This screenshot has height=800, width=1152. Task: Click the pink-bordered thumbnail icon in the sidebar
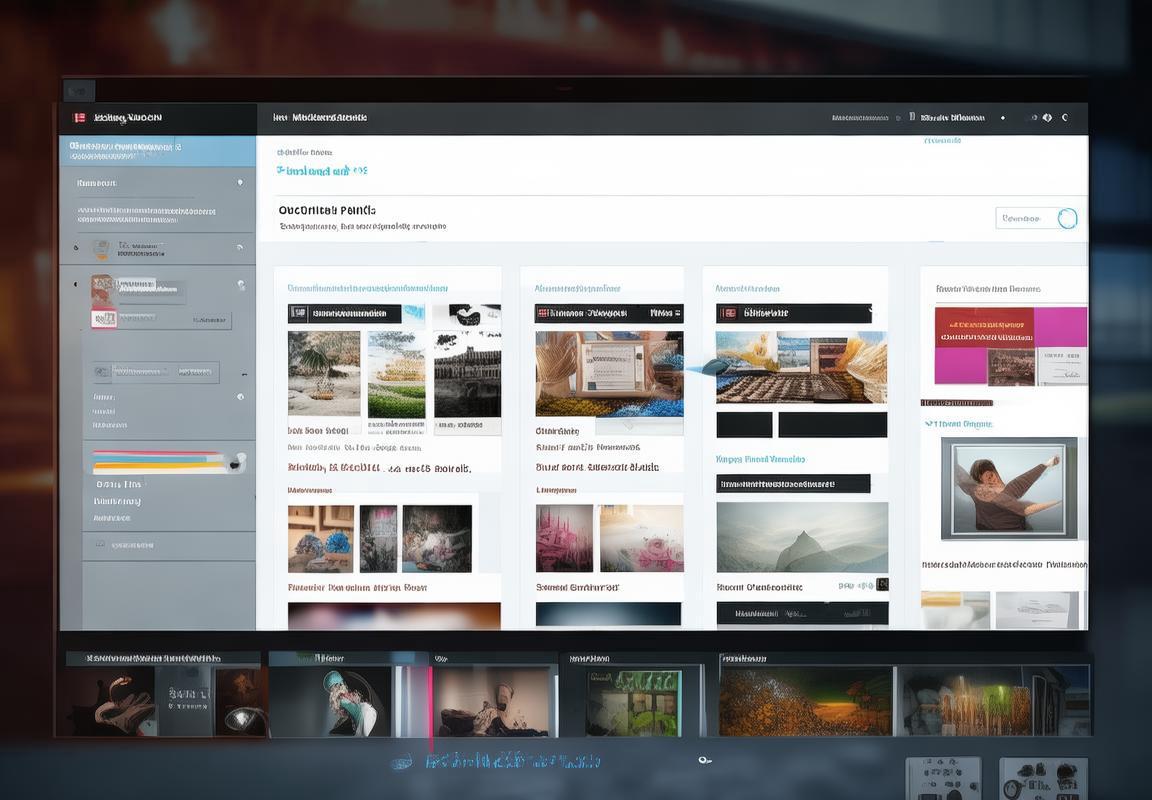(x=104, y=319)
